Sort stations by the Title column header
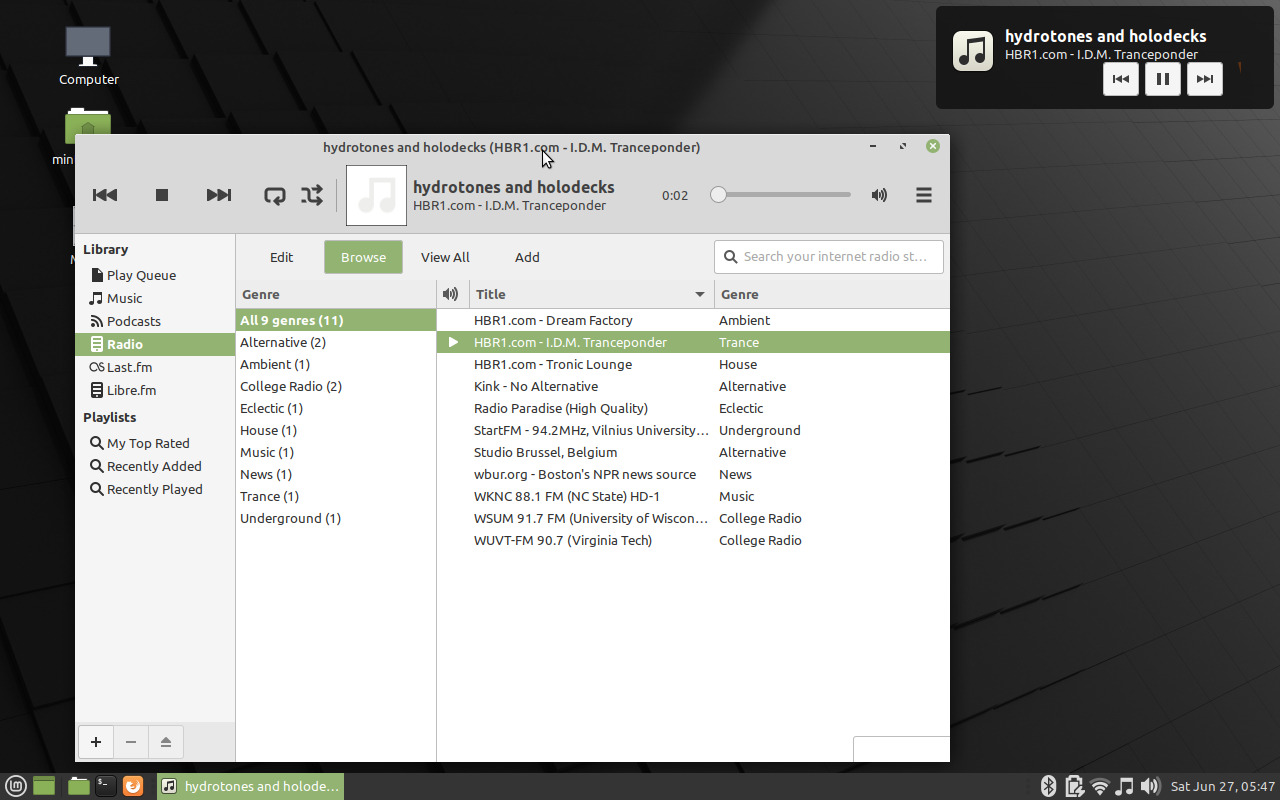This screenshot has width=1280, height=800. coord(592,294)
